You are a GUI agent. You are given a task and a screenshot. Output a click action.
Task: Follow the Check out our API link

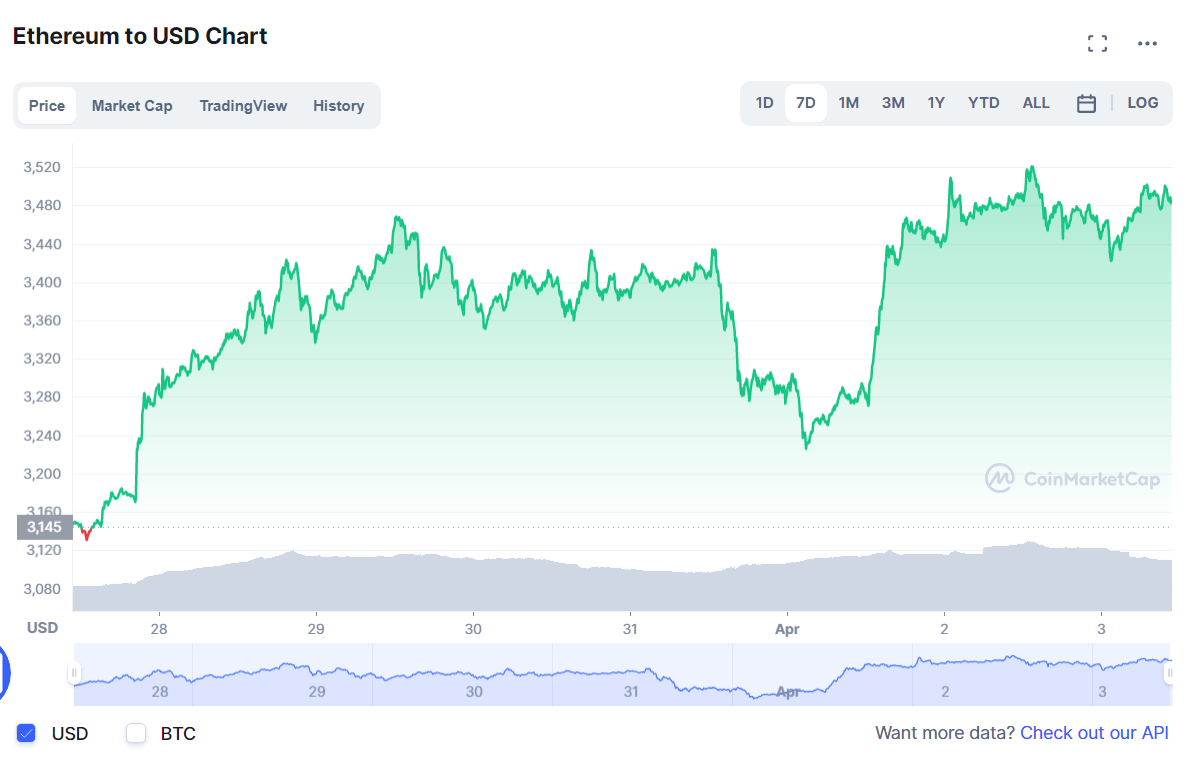click(1094, 733)
